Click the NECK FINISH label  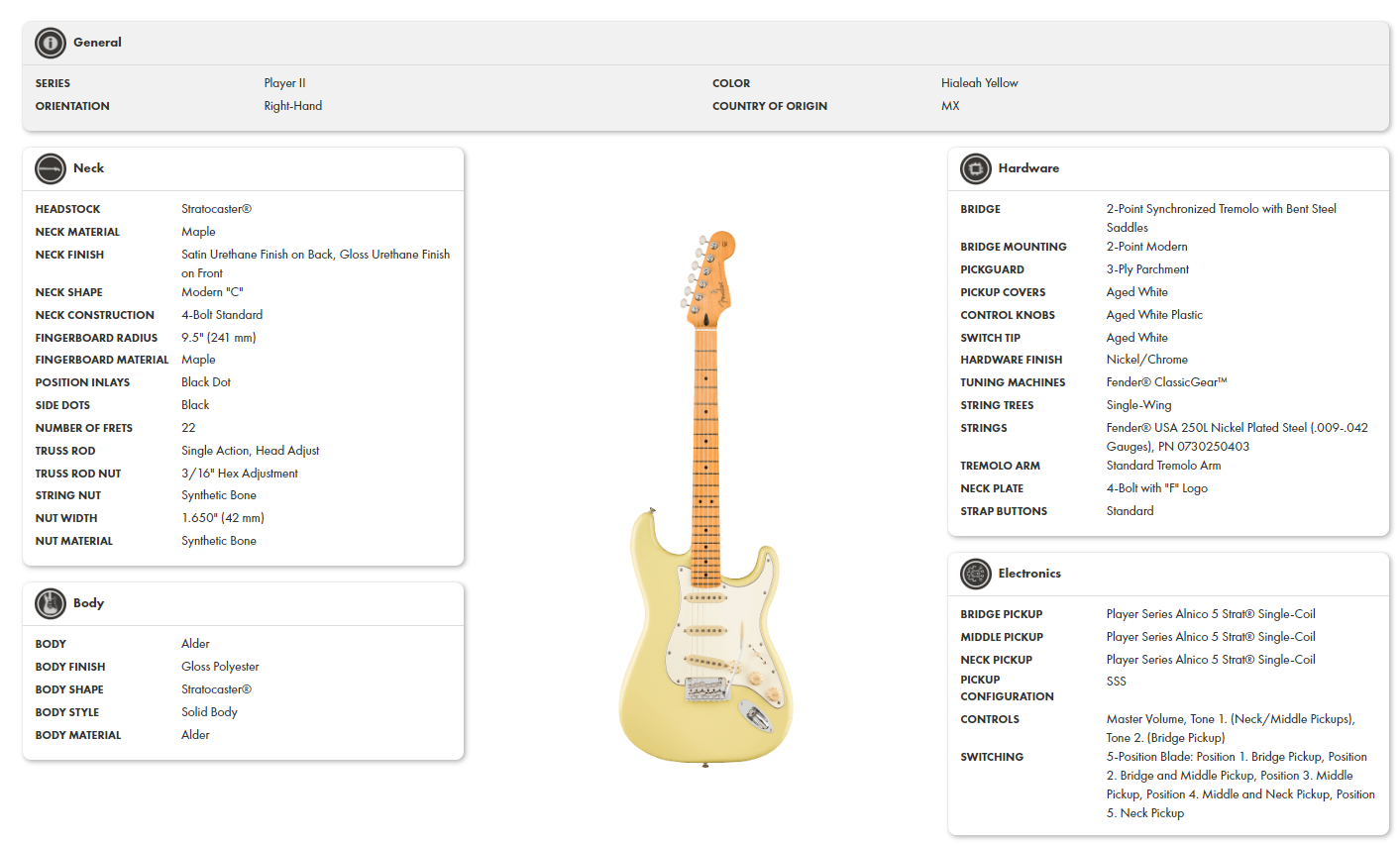[69, 255]
